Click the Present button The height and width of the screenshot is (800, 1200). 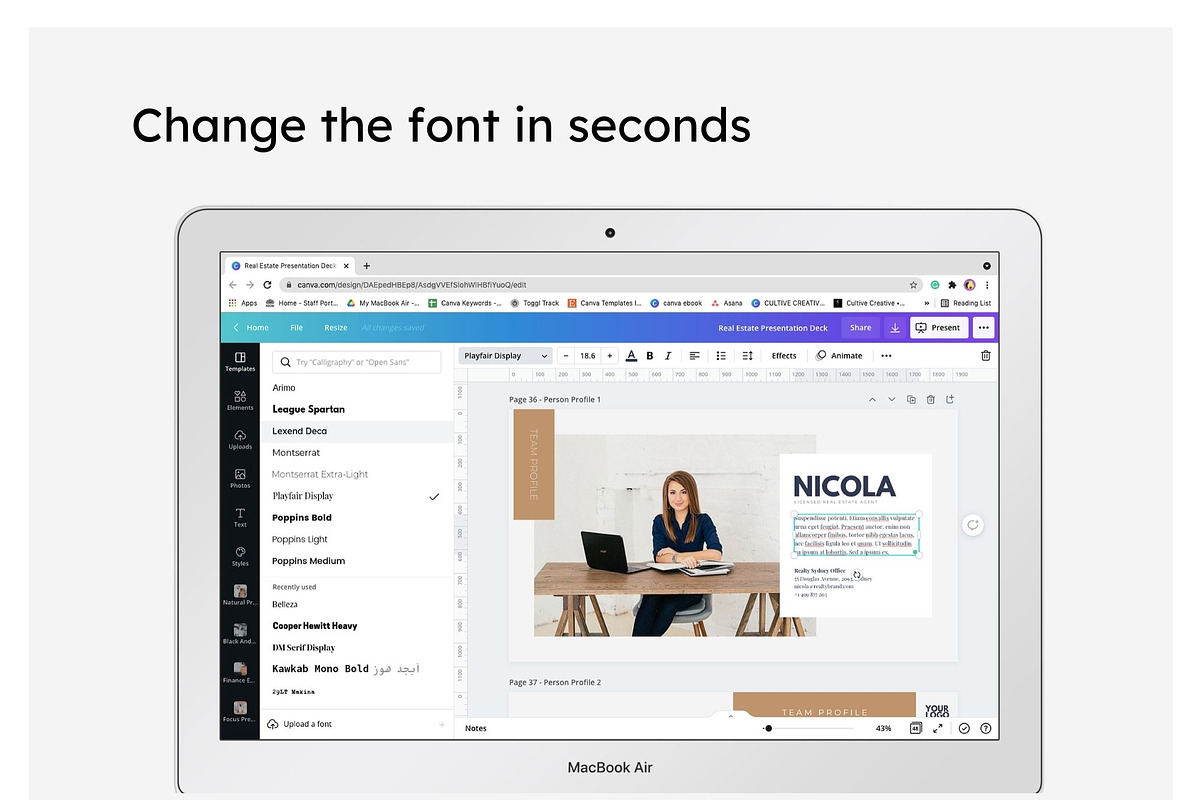click(x=938, y=328)
